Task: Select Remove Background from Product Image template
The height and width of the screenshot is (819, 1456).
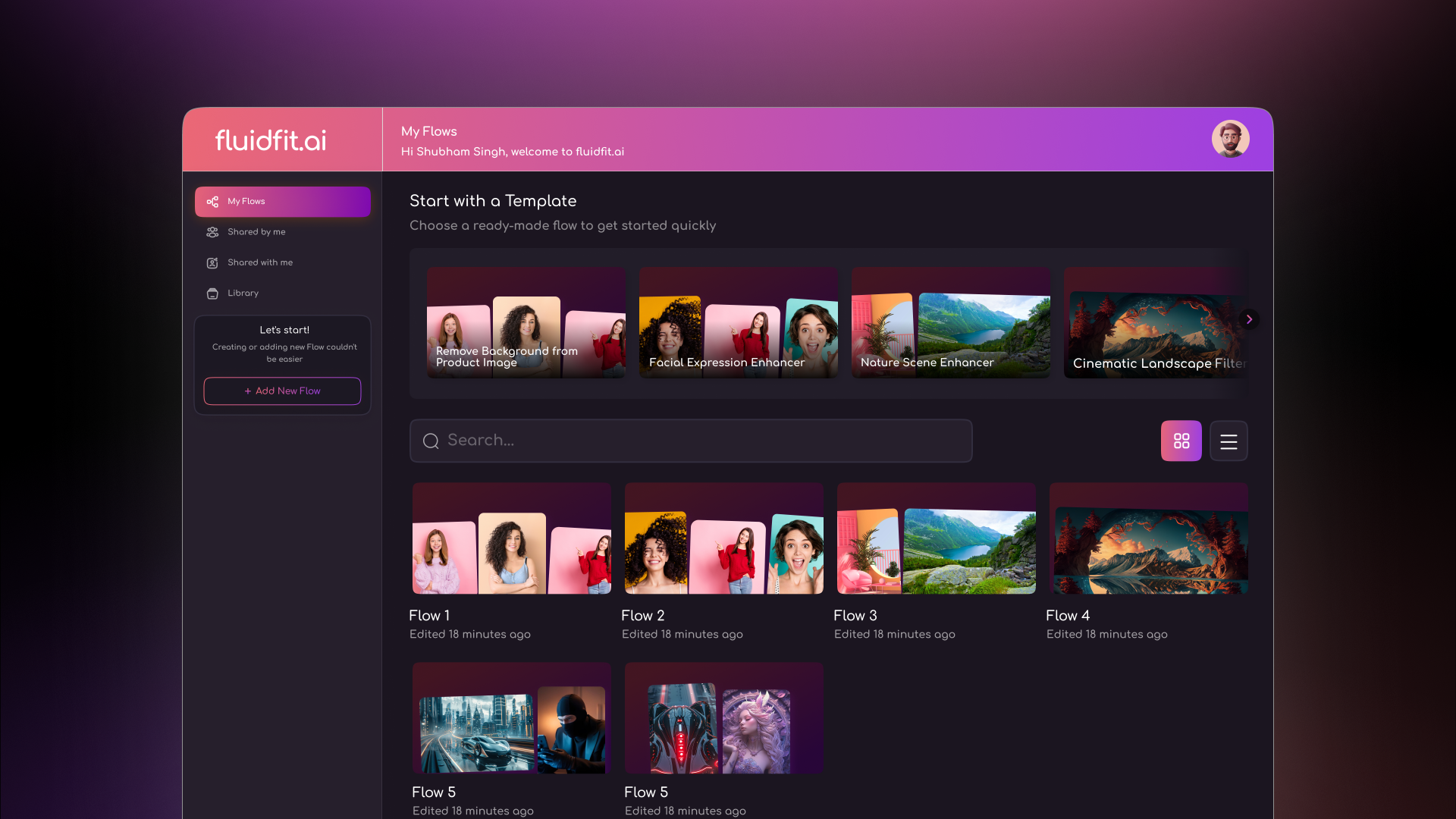Action: click(x=526, y=322)
